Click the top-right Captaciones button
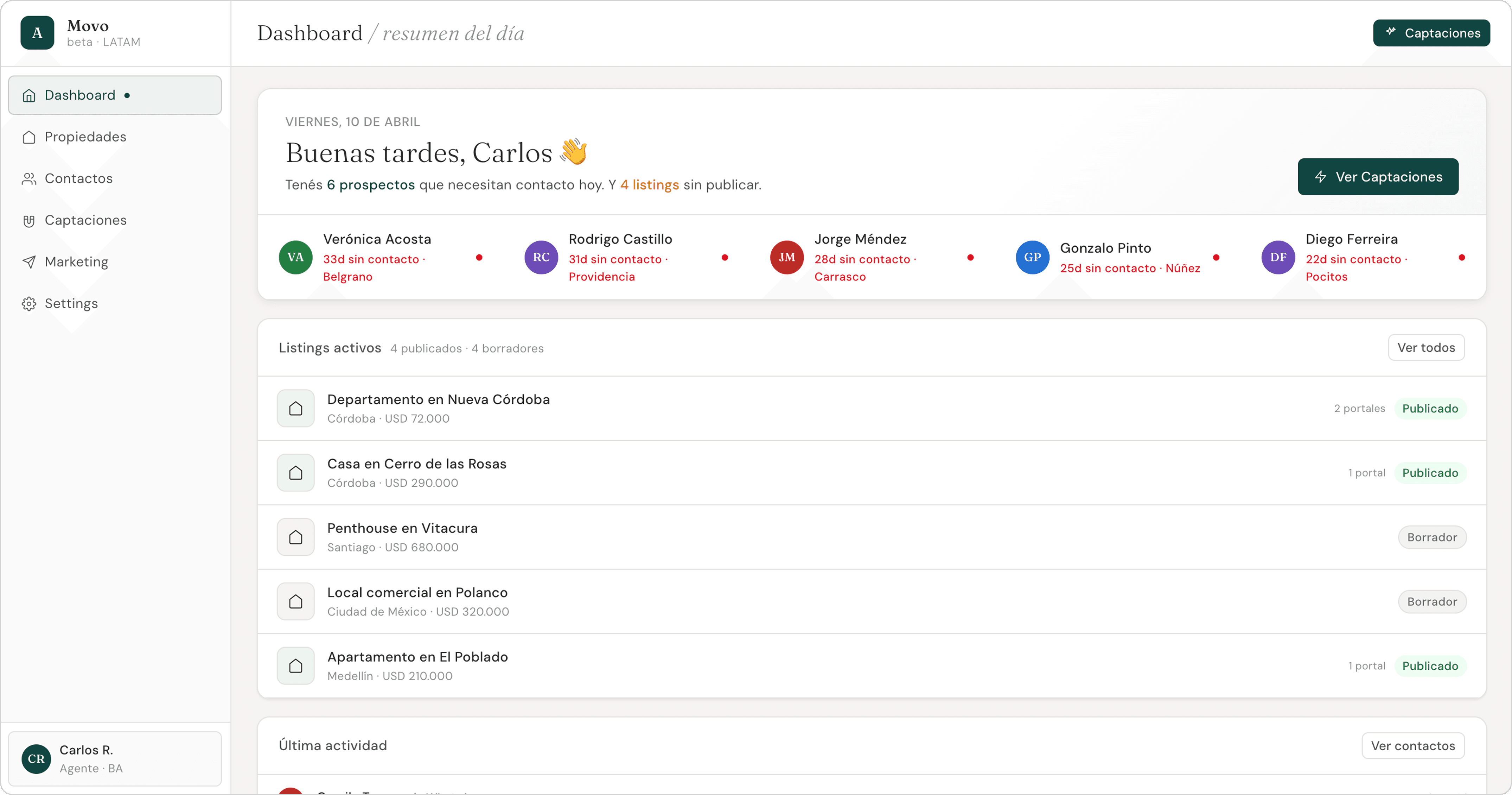The width and height of the screenshot is (1512, 795). pyautogui.click(x=1431, y=33)
